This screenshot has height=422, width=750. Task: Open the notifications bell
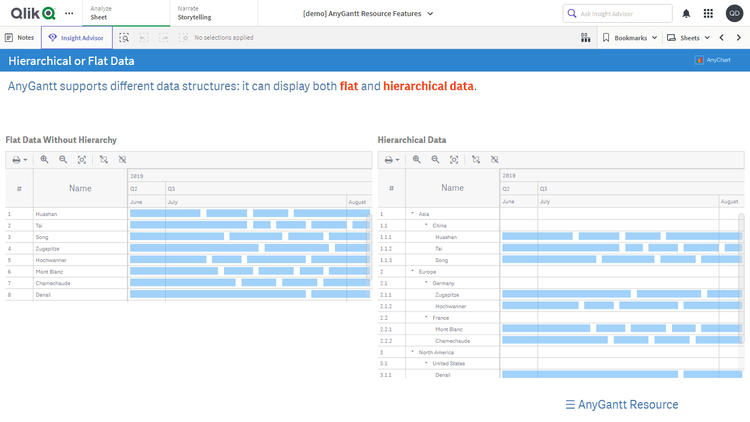click(x=686, y=13)
